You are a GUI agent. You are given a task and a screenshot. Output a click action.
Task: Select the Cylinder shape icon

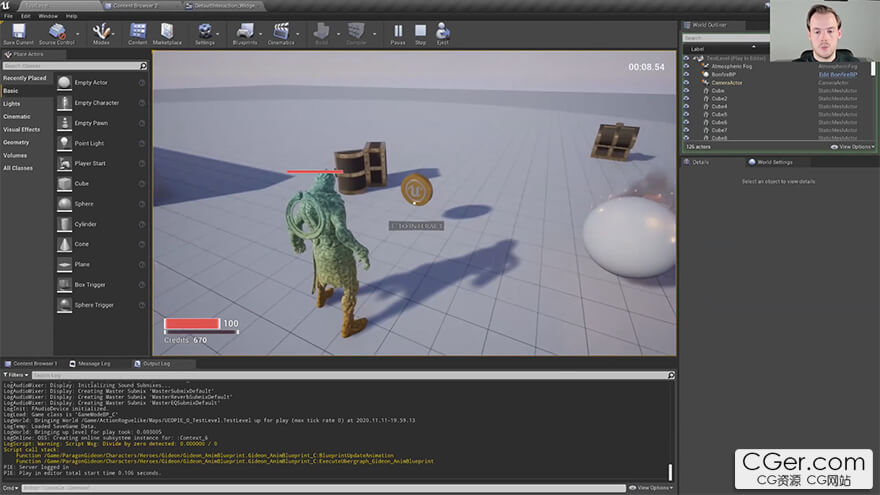click(x=65, y=224)
